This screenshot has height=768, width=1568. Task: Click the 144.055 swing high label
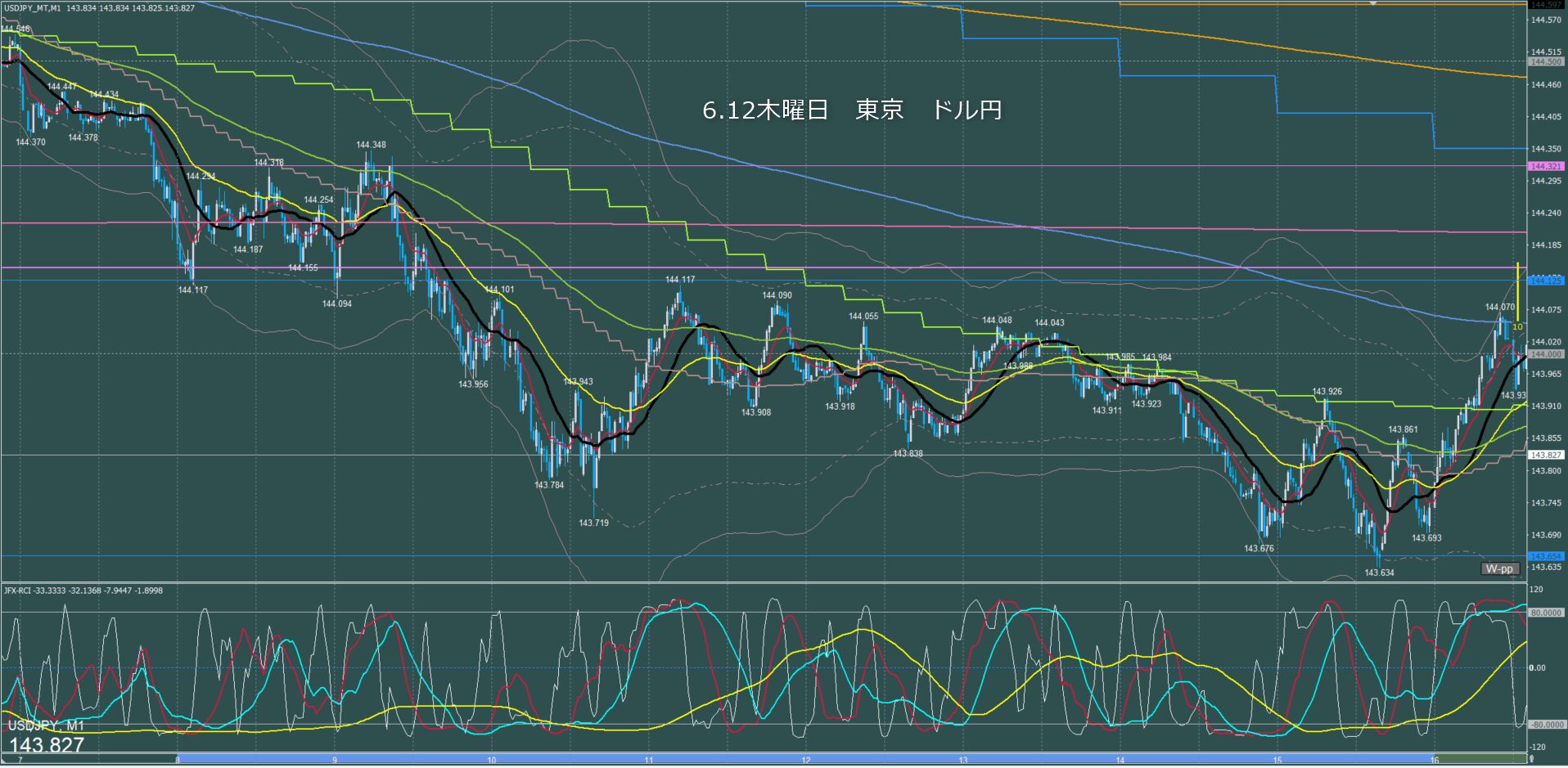tap(863, 316)
